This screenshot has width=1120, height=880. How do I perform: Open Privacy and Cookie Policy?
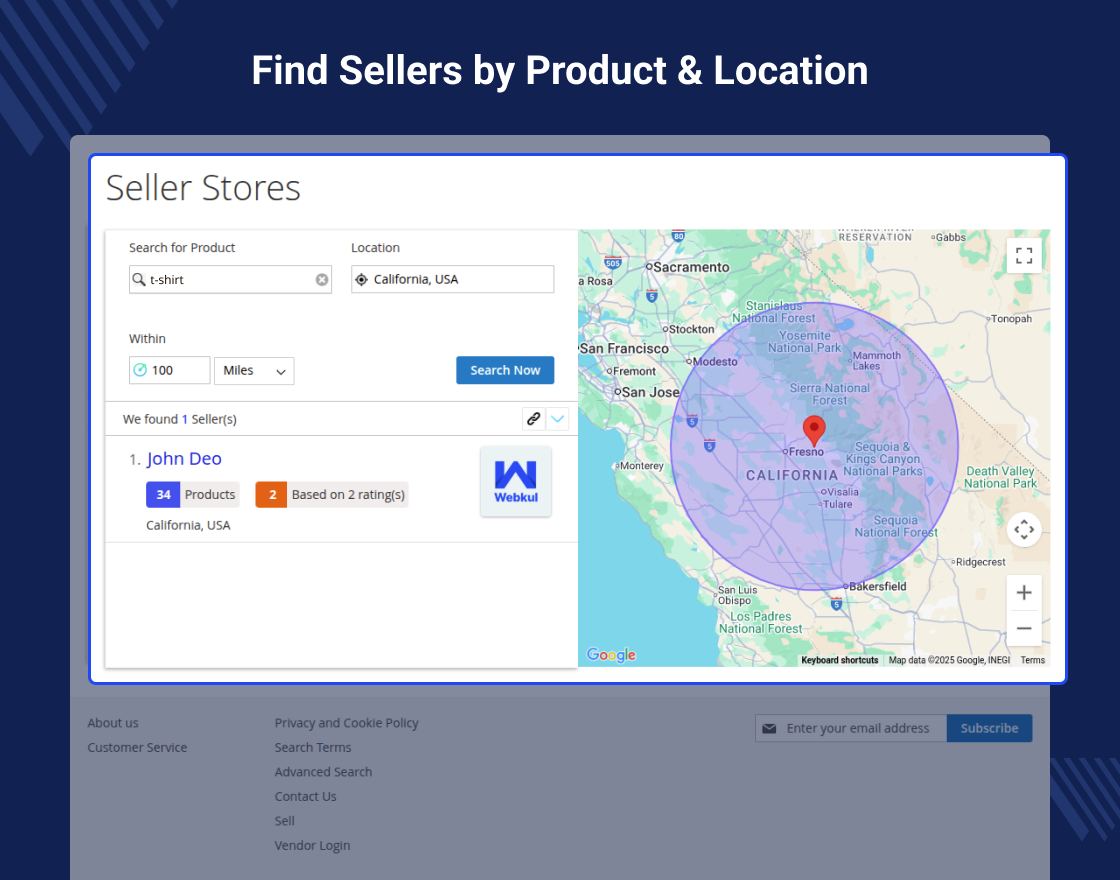pos(346,723)
